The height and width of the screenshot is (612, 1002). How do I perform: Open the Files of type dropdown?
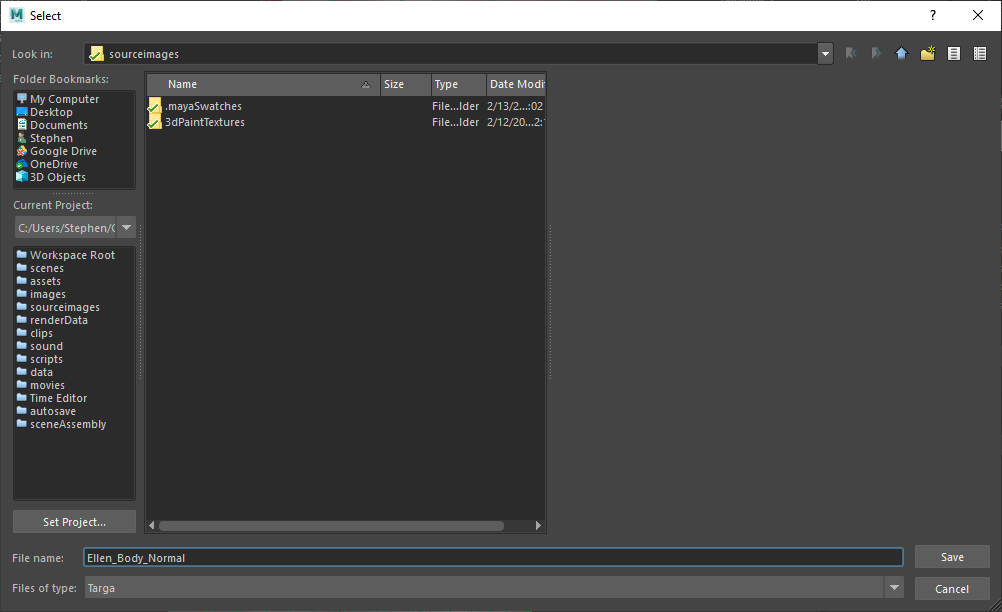point(894,588)
